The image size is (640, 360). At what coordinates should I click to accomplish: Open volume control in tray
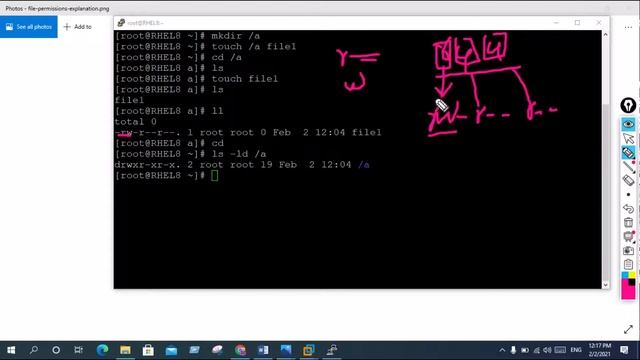pos(547,350)
